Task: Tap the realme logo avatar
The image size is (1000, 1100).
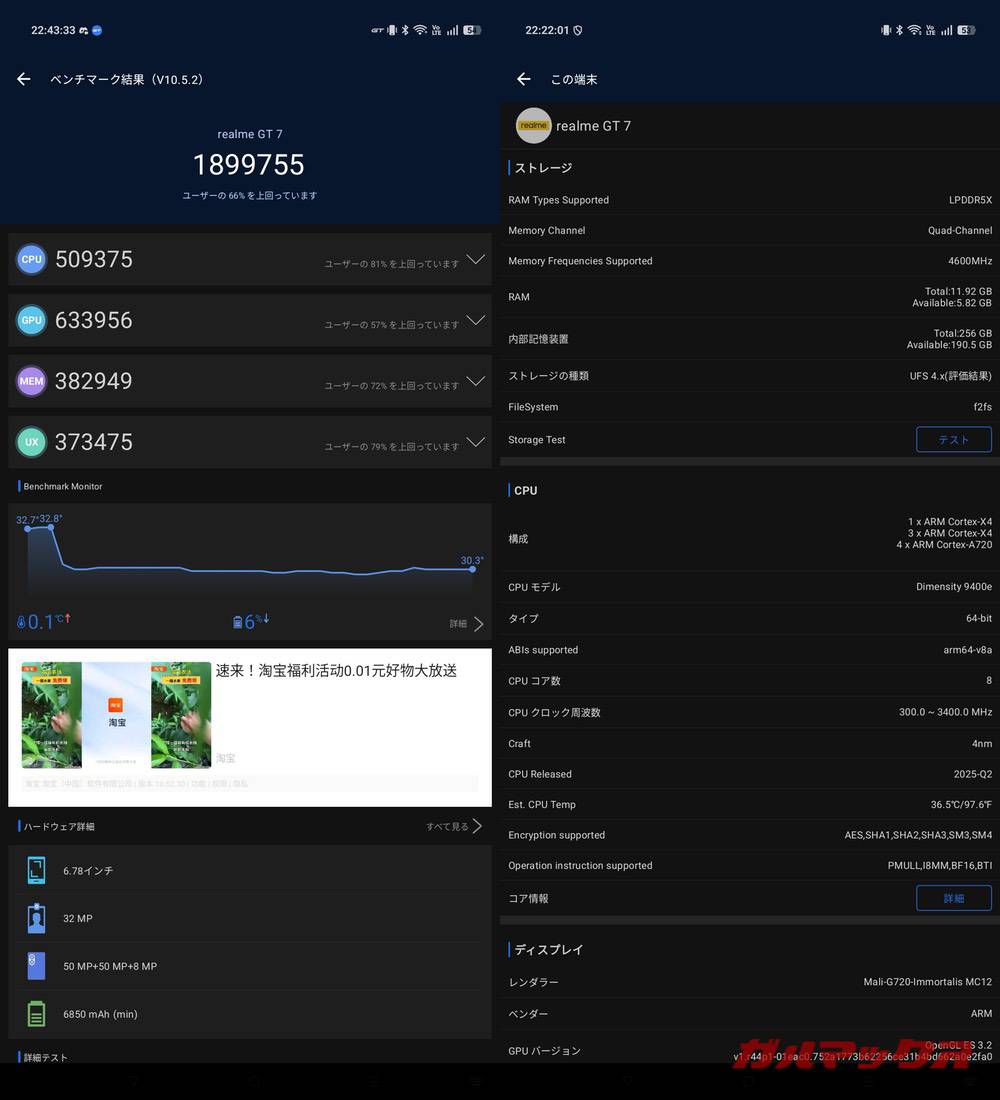Action: click(533, 126)
